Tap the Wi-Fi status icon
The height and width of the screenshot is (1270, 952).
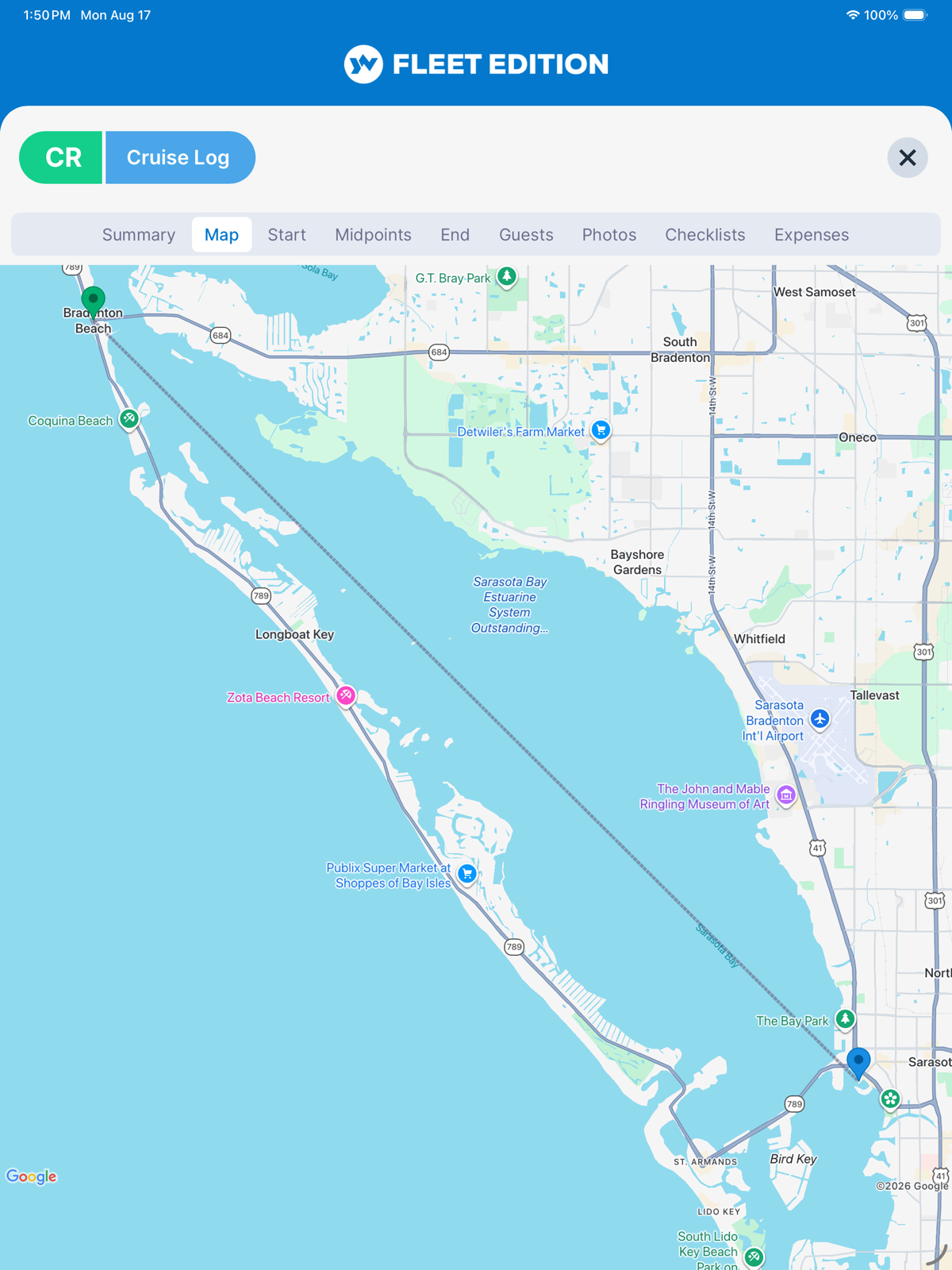[853, 15]
